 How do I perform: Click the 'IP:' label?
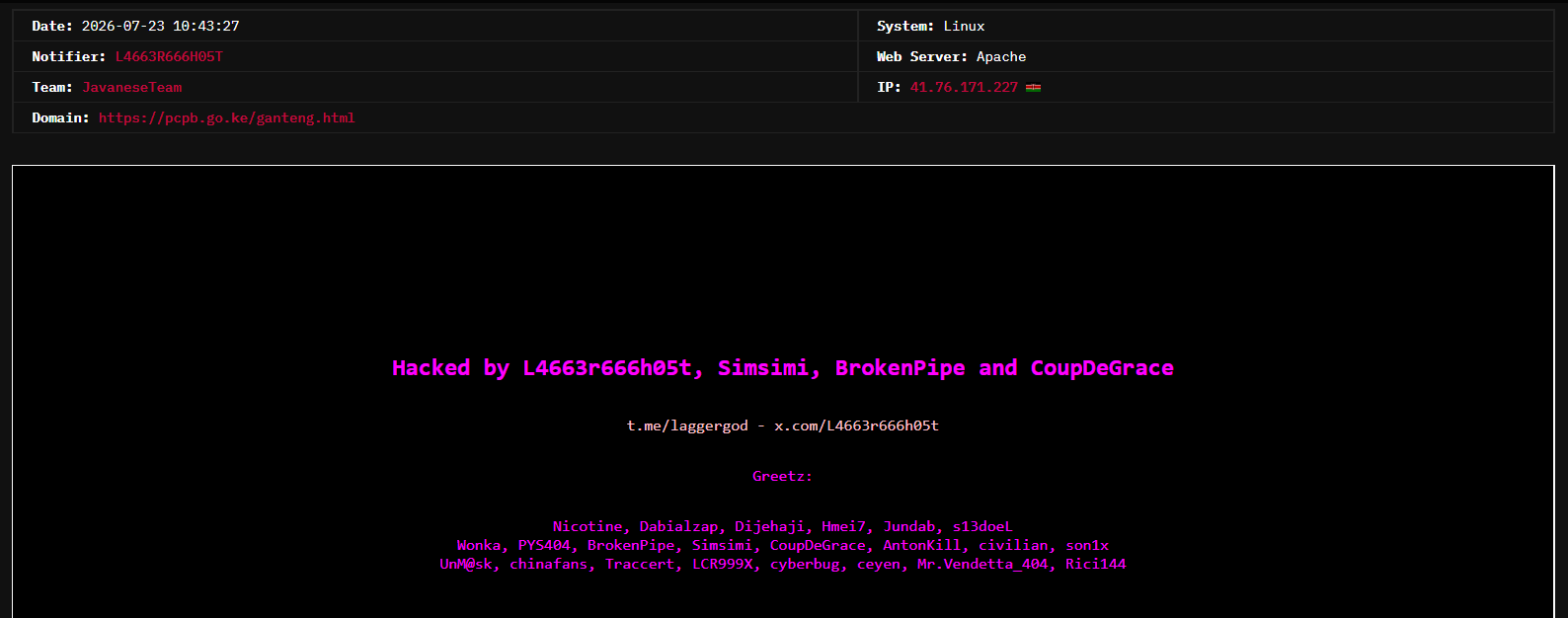click(x=889, y=88)
